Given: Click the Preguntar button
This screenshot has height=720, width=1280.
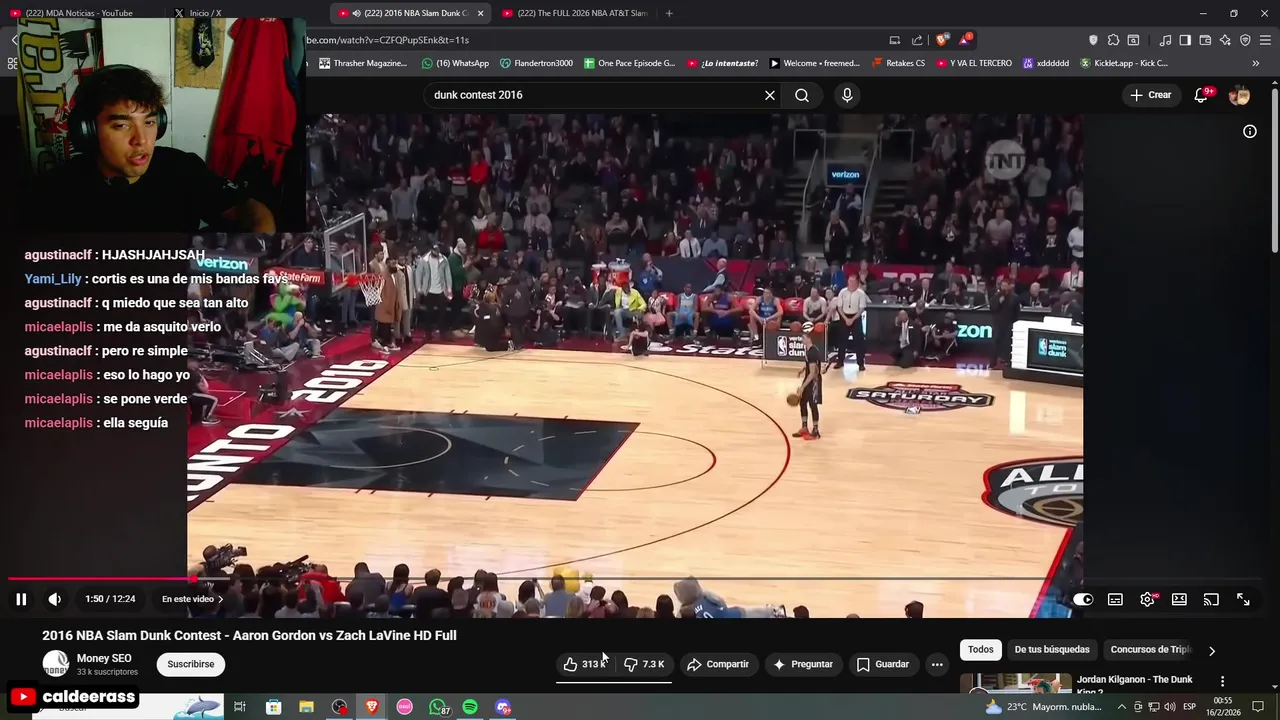Looking at the screenshot, I should tap(803, 664).
